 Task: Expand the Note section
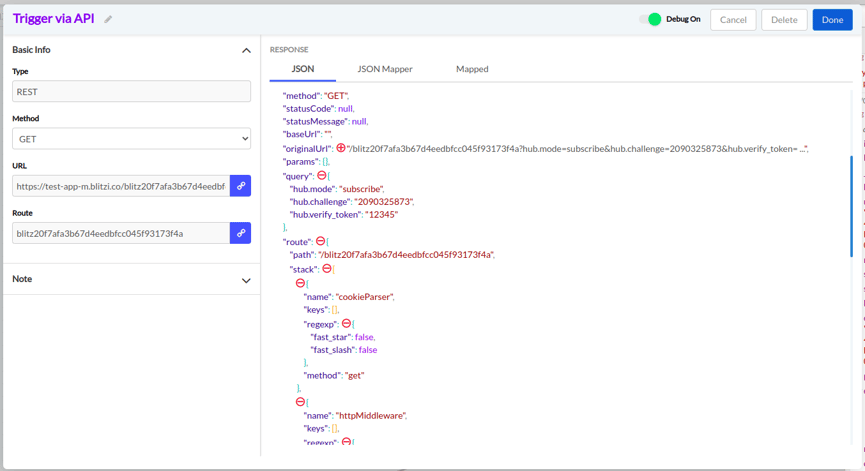[246, 280]
